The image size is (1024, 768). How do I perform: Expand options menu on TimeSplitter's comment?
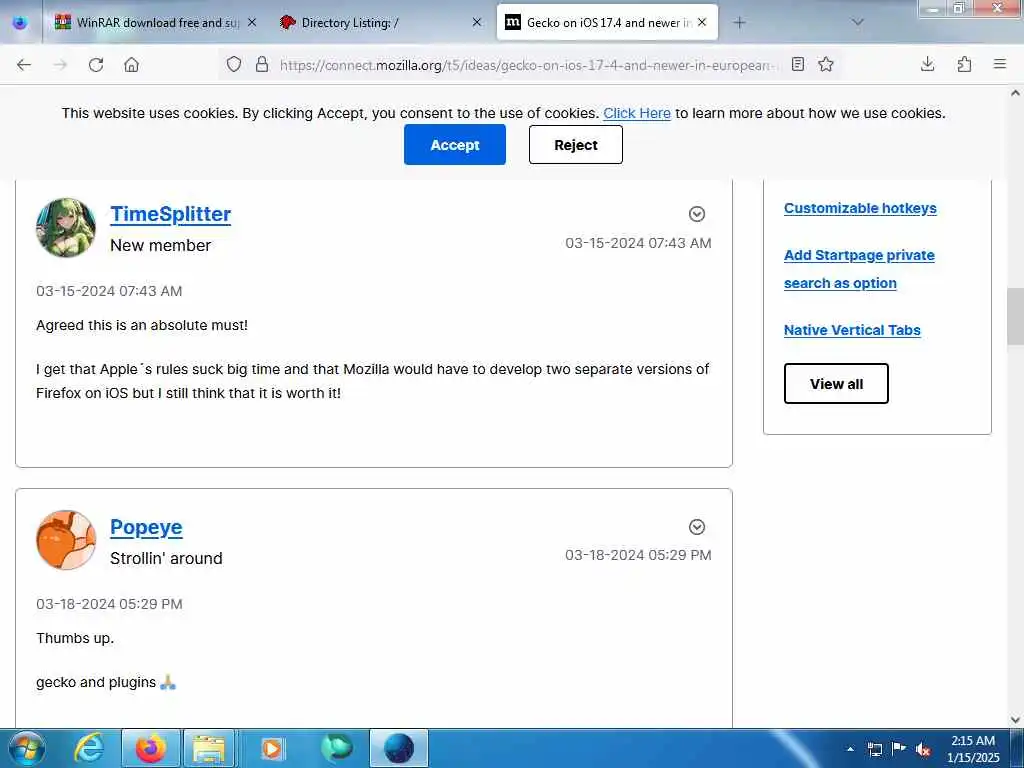pos(697,214)
